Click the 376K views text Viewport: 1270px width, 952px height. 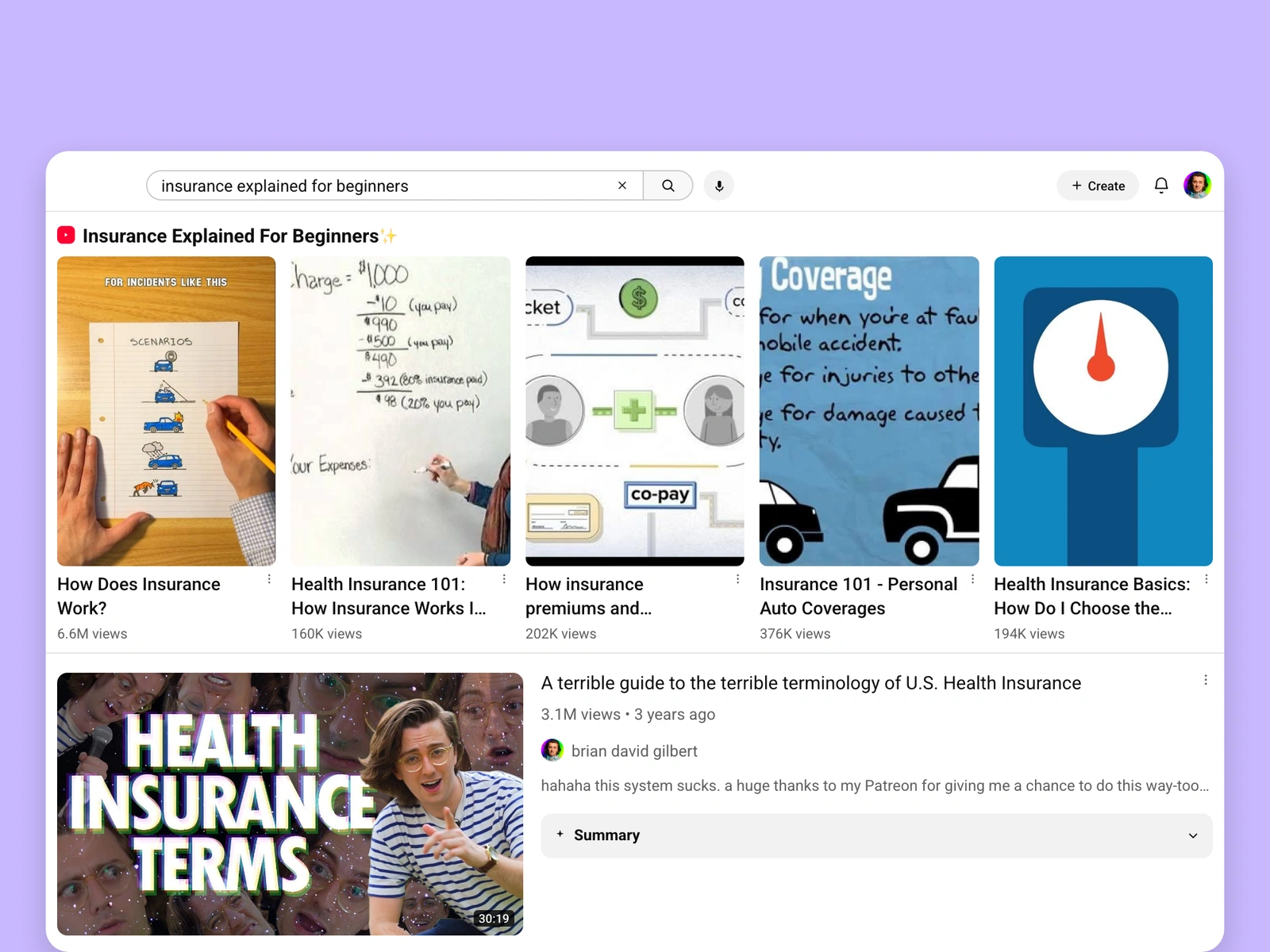point(795,634)
